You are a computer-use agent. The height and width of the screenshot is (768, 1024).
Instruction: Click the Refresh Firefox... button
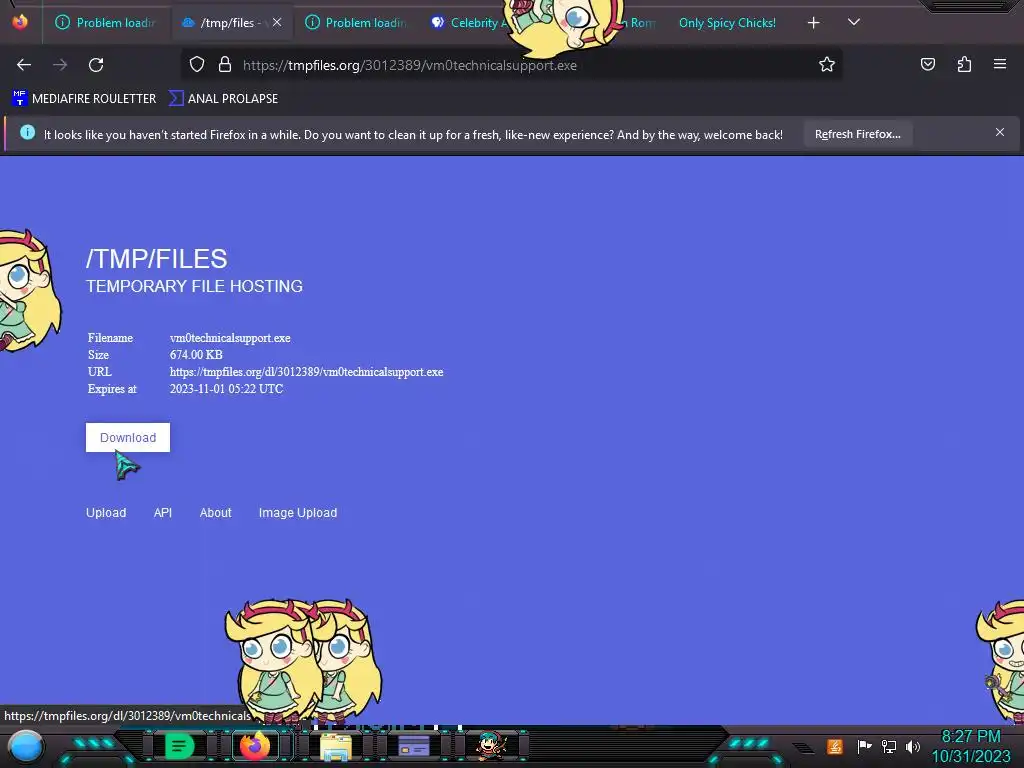[857, 134]
